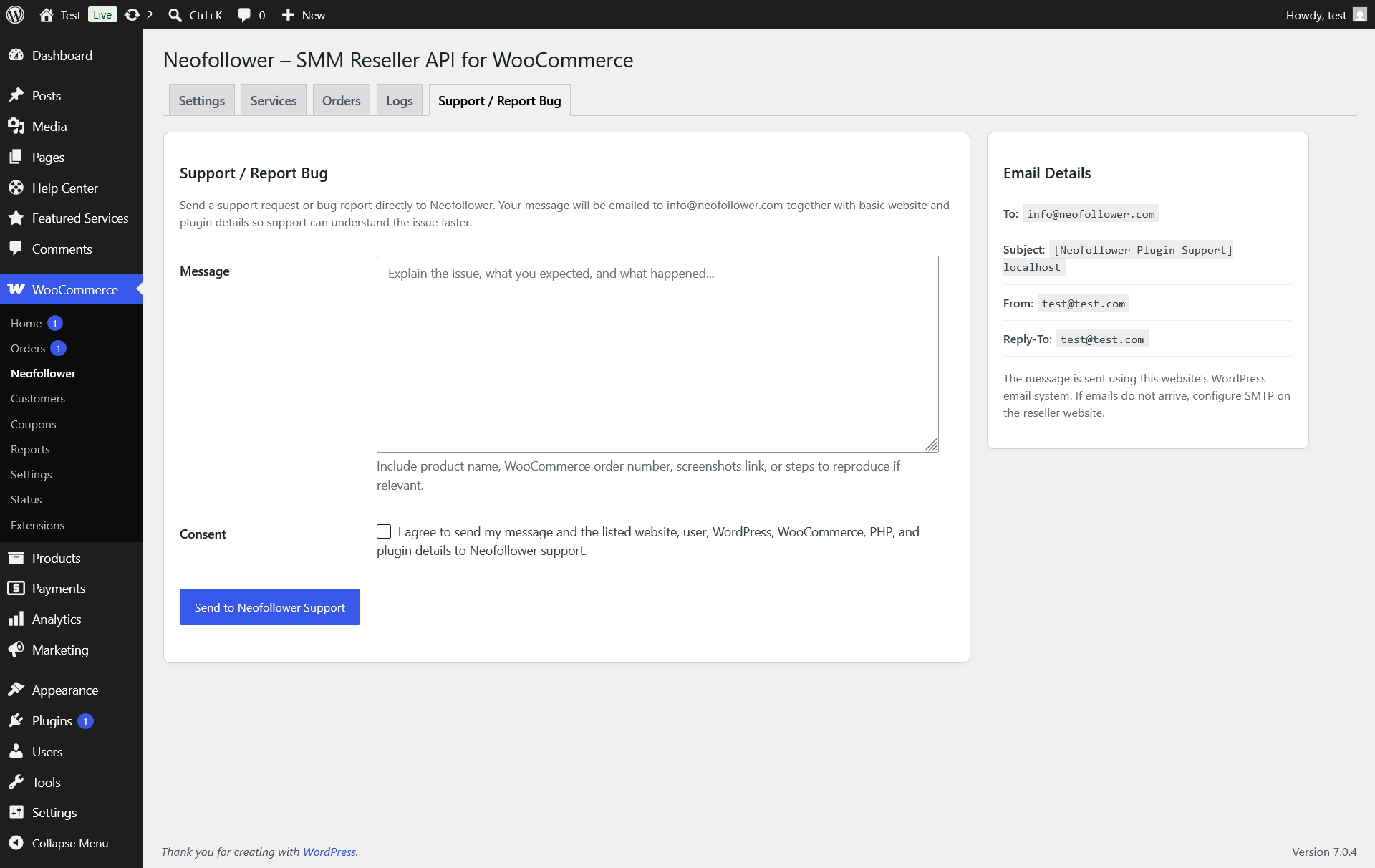Click the Marketing megaphone icon
This screenshot has height=868, width=1375.
point(16,650)
